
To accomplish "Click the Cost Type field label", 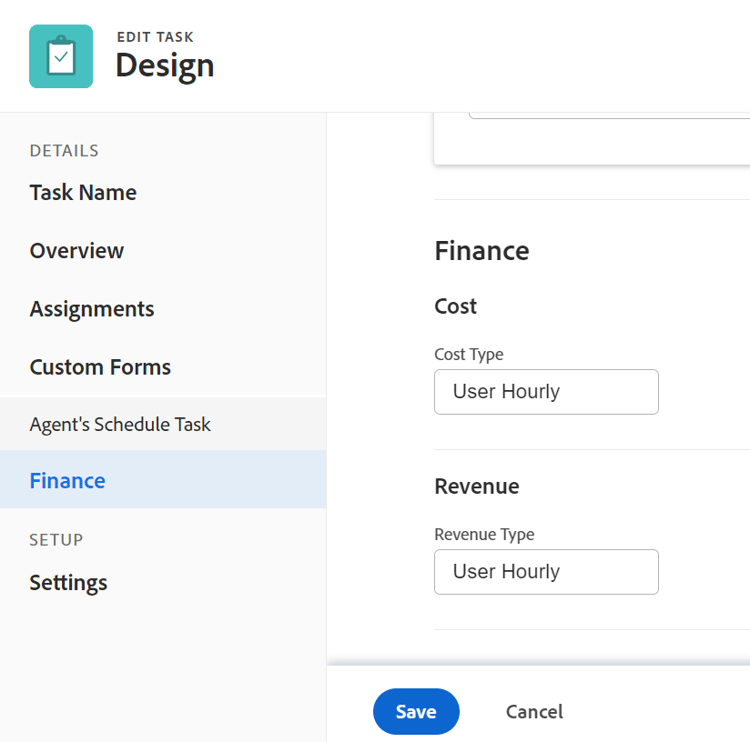I will 469,354.
